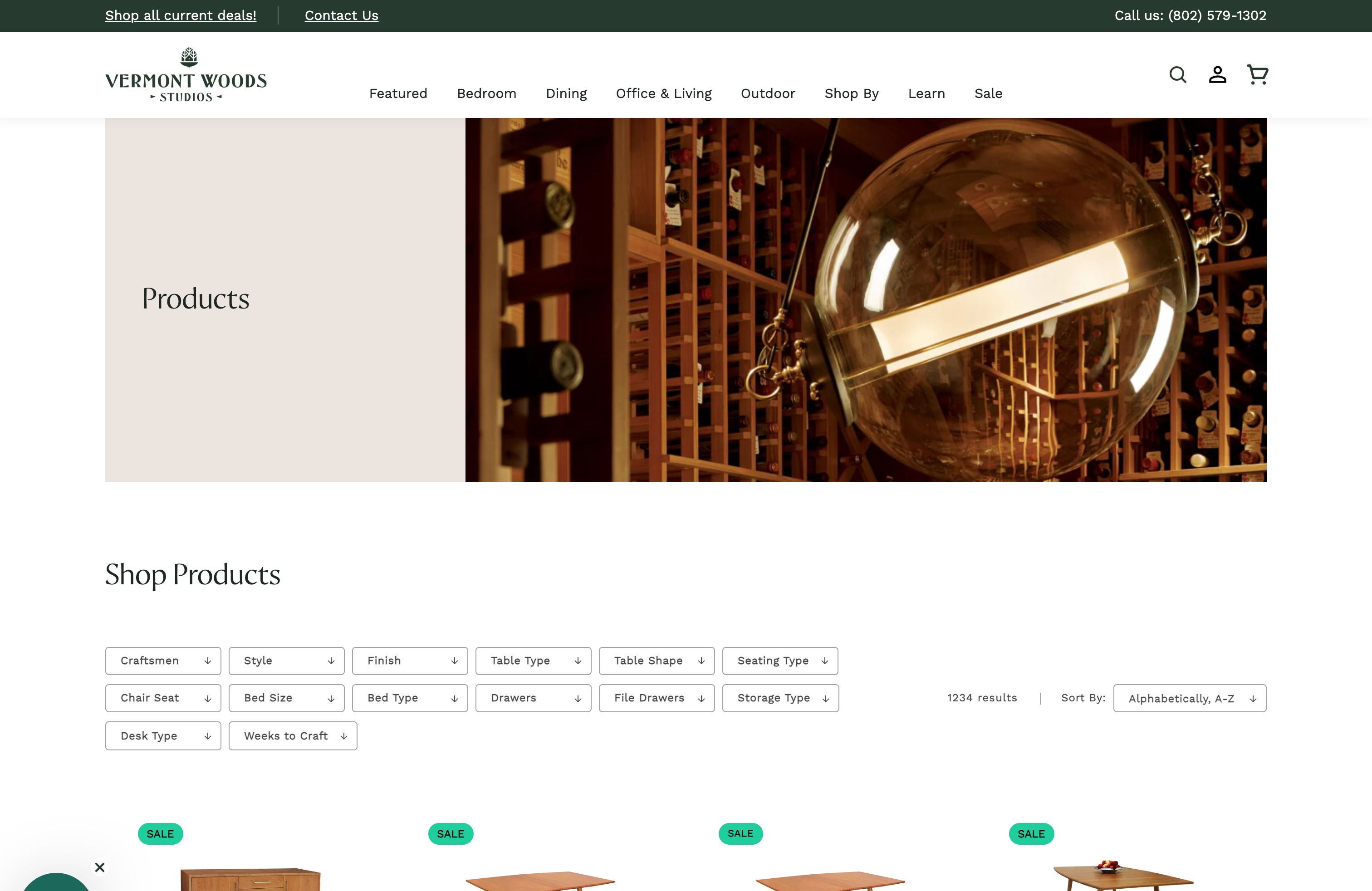This screenshot has height=891, width=1372.
Task: Expand the Craftsmen filter dropdown
Action: pyautogui.click(x=163, y=661)
